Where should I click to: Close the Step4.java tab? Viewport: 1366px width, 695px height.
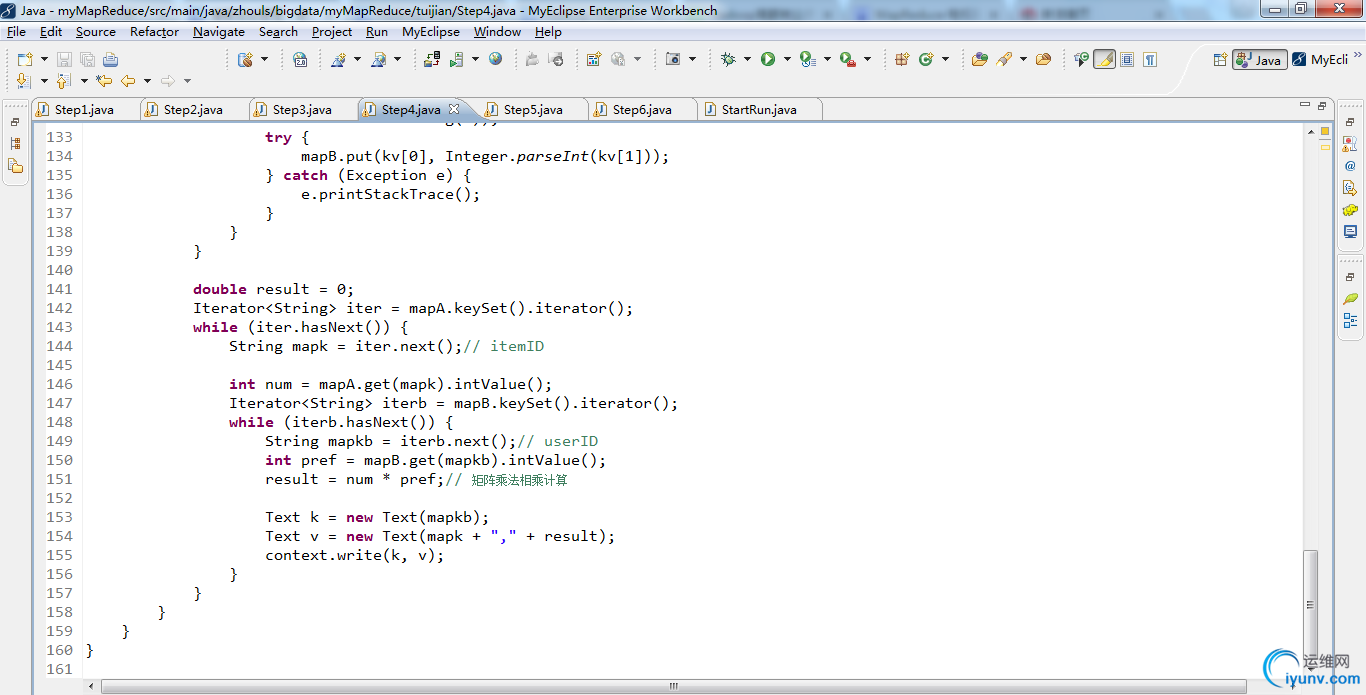454,109
